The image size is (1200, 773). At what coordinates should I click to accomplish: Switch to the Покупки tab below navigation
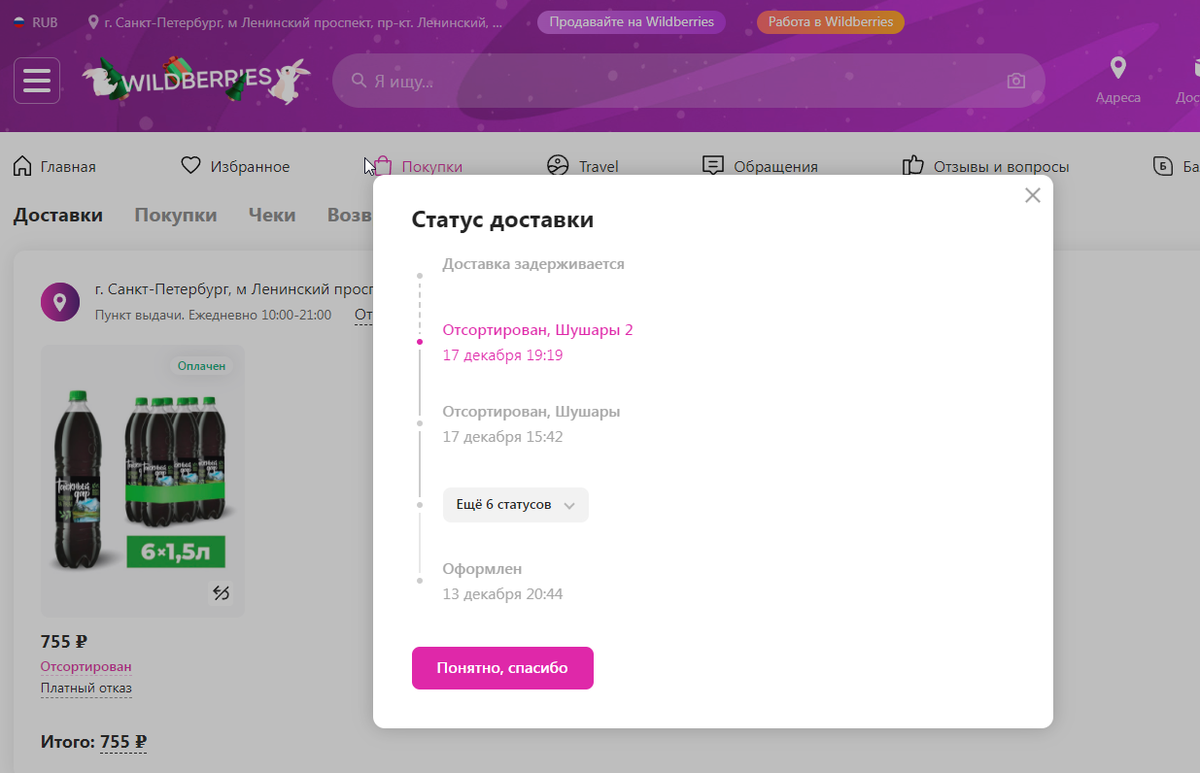[176, 215]
